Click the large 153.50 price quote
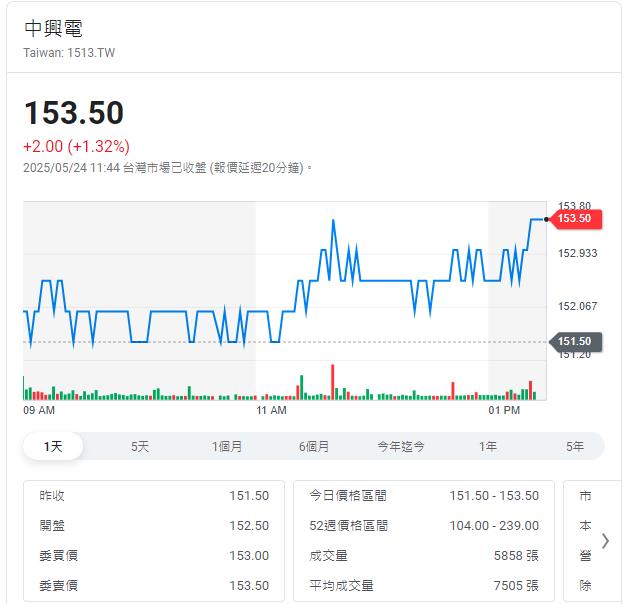 click(74, 113)
